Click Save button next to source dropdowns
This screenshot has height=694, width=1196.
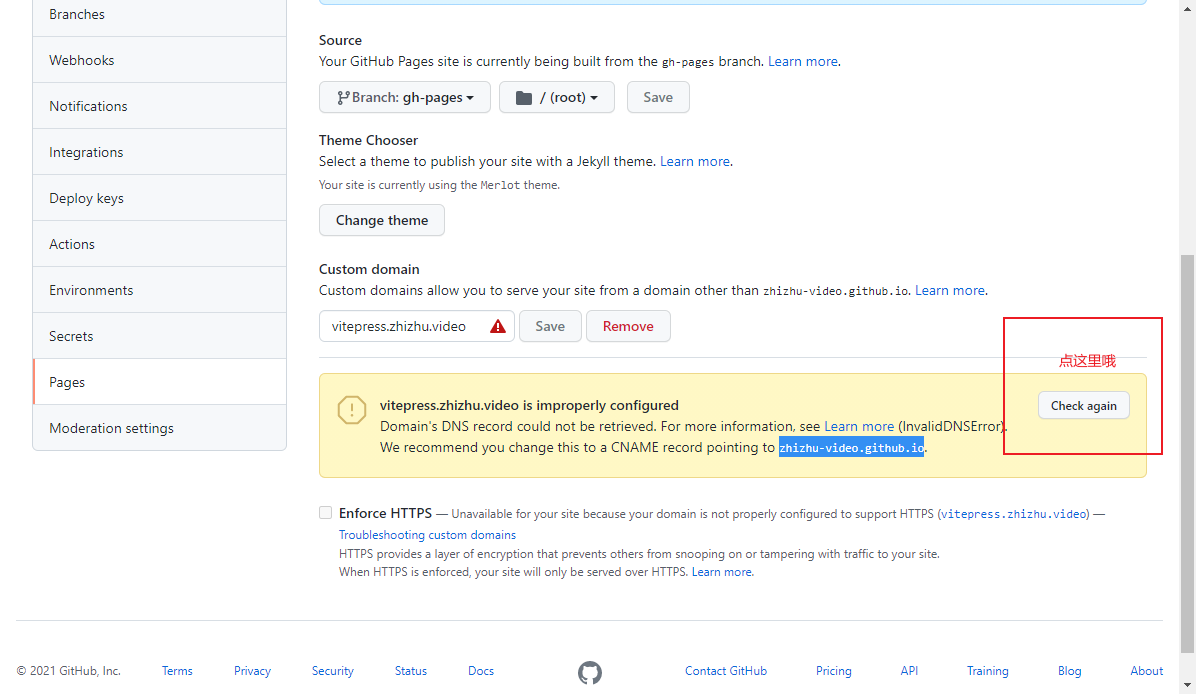tap(658, 98)
